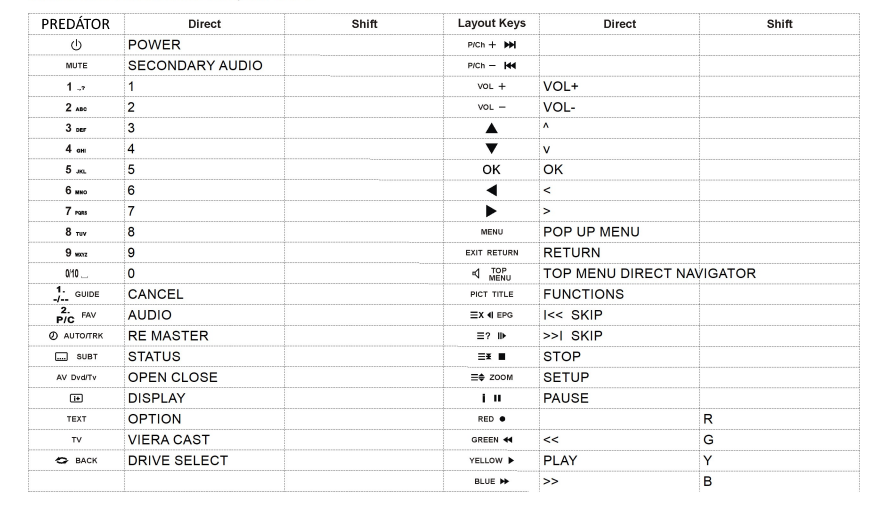Screen dimensions: 873x508
Task: Click the BLUE fast-forward key cell
Action: (491, 481)
